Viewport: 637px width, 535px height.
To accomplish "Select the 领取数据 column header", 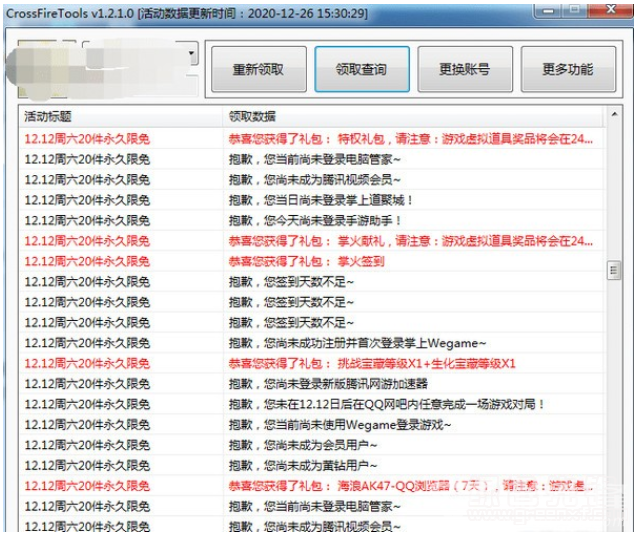I will tap(413, 117).
